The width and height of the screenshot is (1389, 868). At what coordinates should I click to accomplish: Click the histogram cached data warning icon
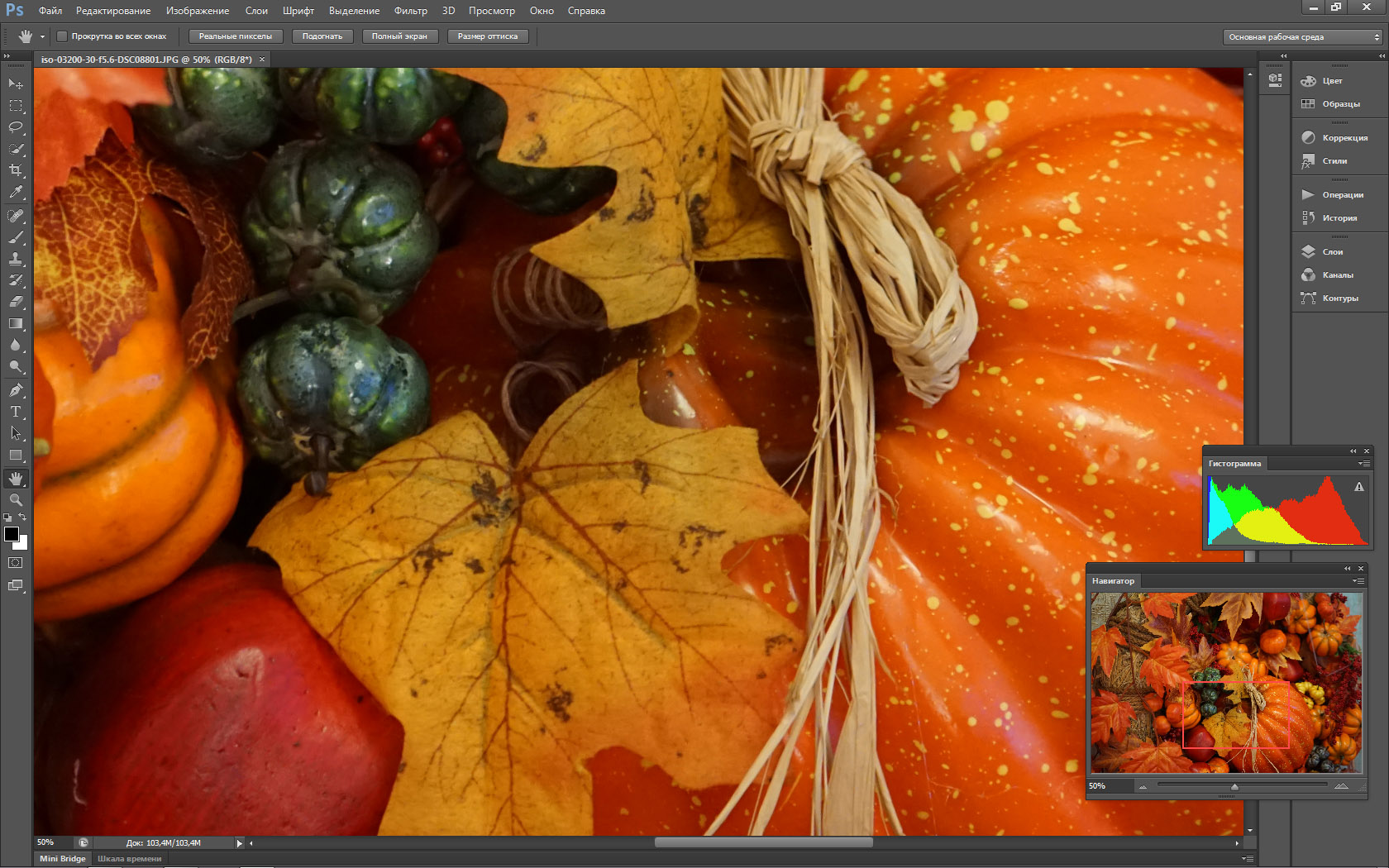1359,487
